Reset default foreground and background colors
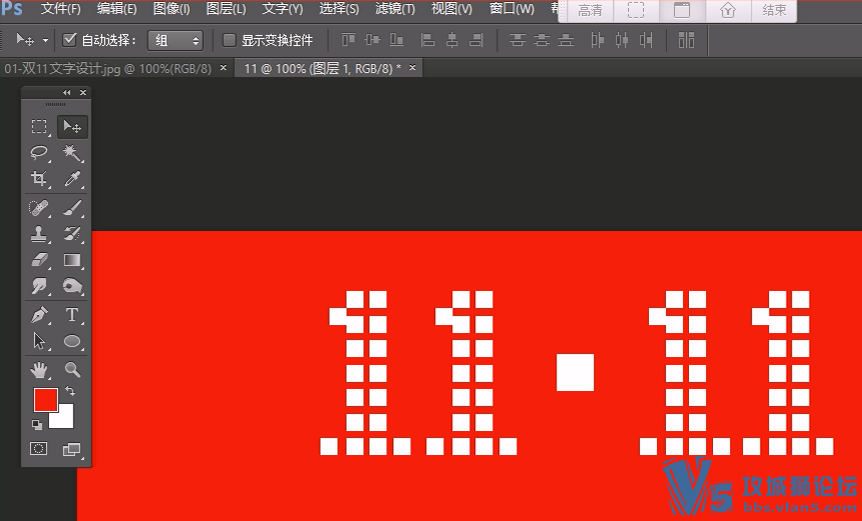This screenshot has height=521, width=862. (36, 424)
